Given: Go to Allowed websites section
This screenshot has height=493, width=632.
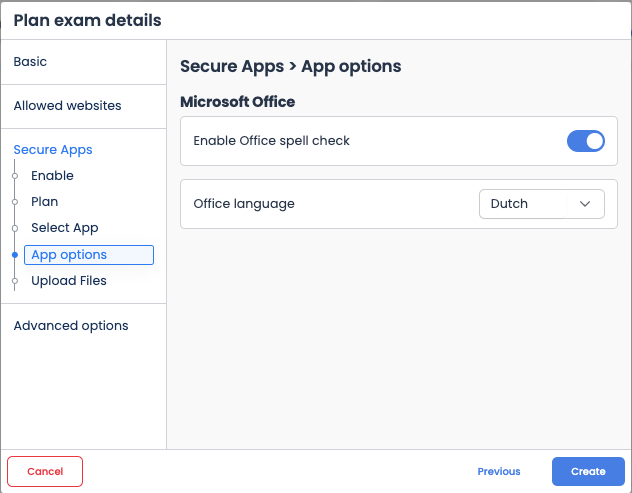Looking at the screenshot, I should tap(67, 106).
